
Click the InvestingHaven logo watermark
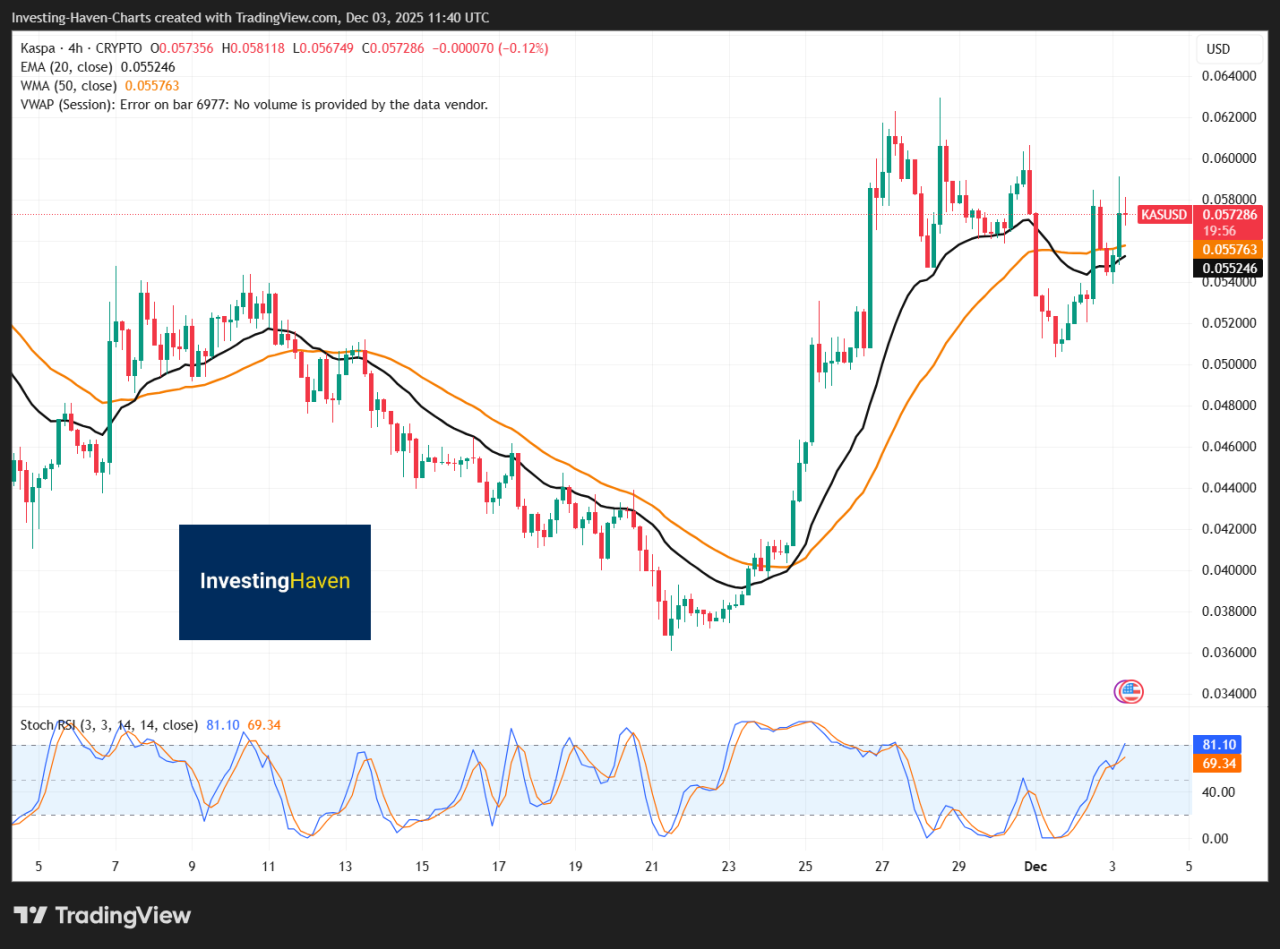pyautogui.click(x=274, y=582)
